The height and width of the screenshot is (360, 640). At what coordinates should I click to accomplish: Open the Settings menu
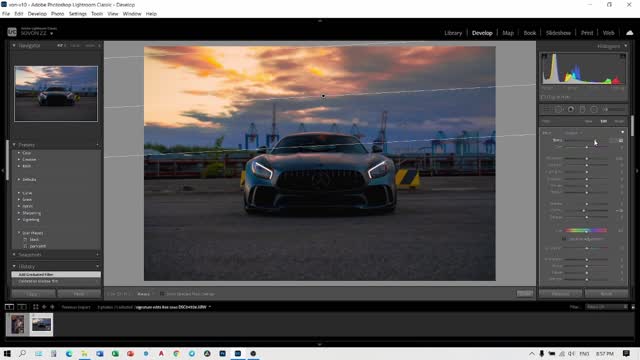(x=78, y=13)
